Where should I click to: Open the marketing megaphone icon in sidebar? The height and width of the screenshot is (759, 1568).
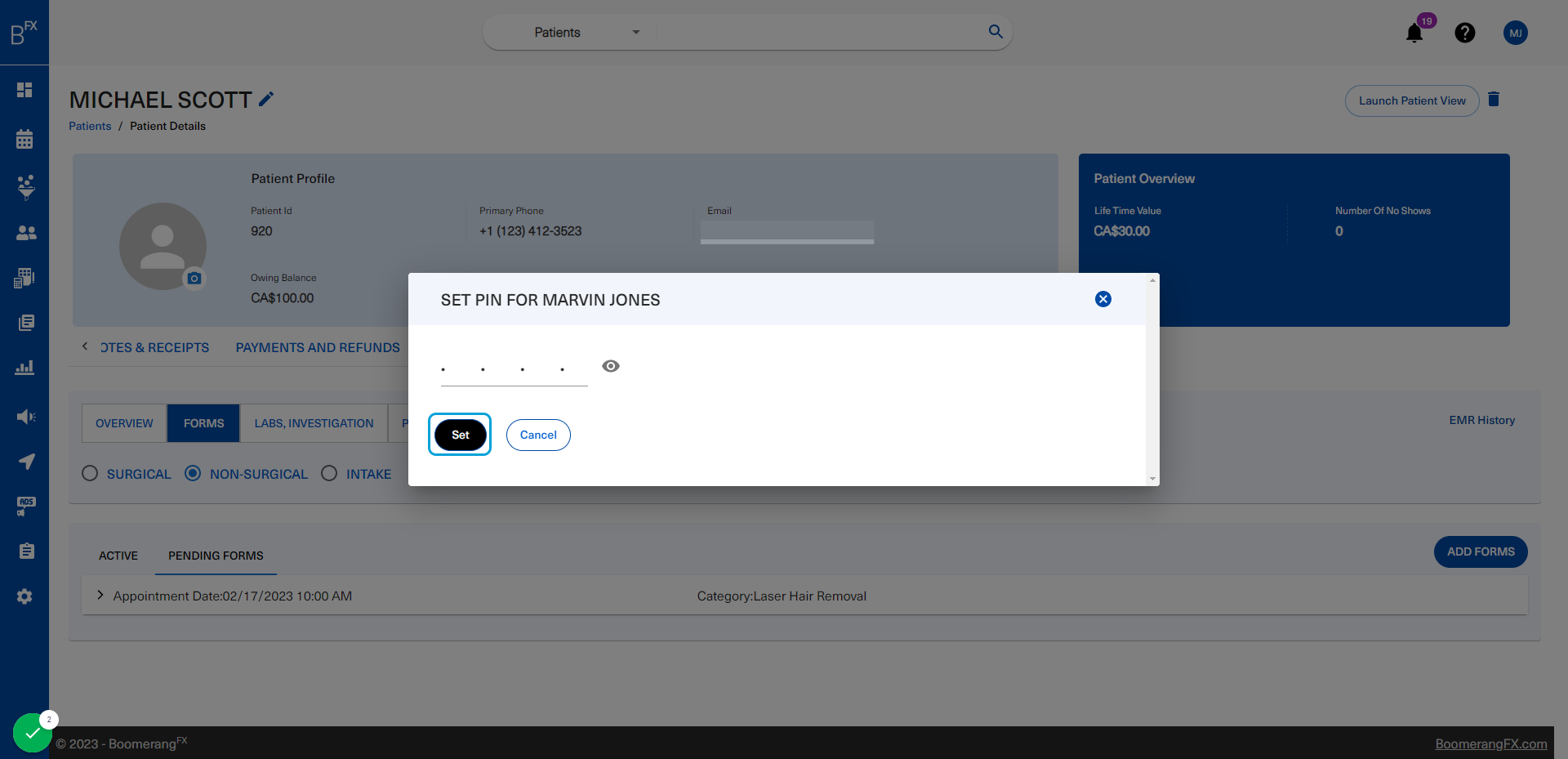(x=26, y=417)
